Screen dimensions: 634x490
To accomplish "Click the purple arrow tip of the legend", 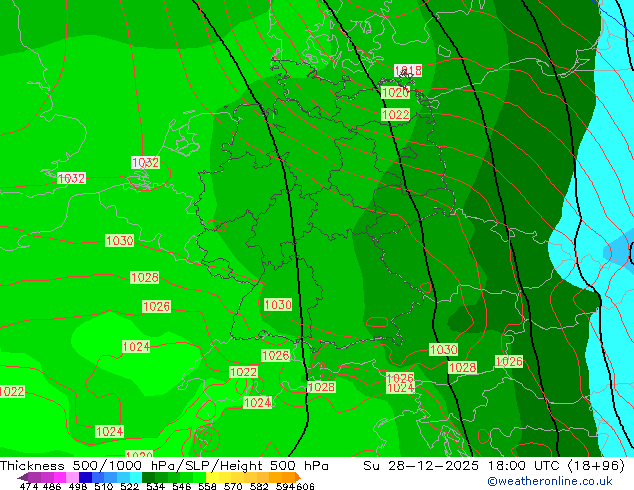I will (x=23, y=477).
